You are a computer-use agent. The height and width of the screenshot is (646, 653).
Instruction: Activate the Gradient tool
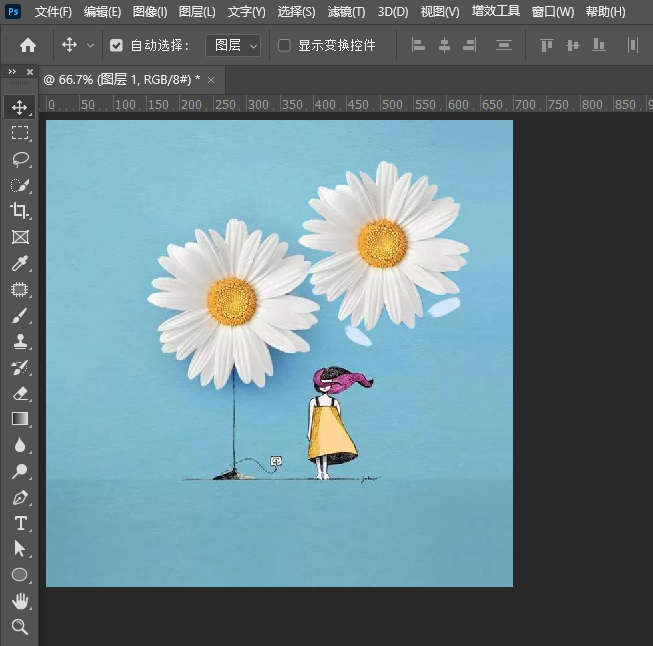tap(19, 419)
